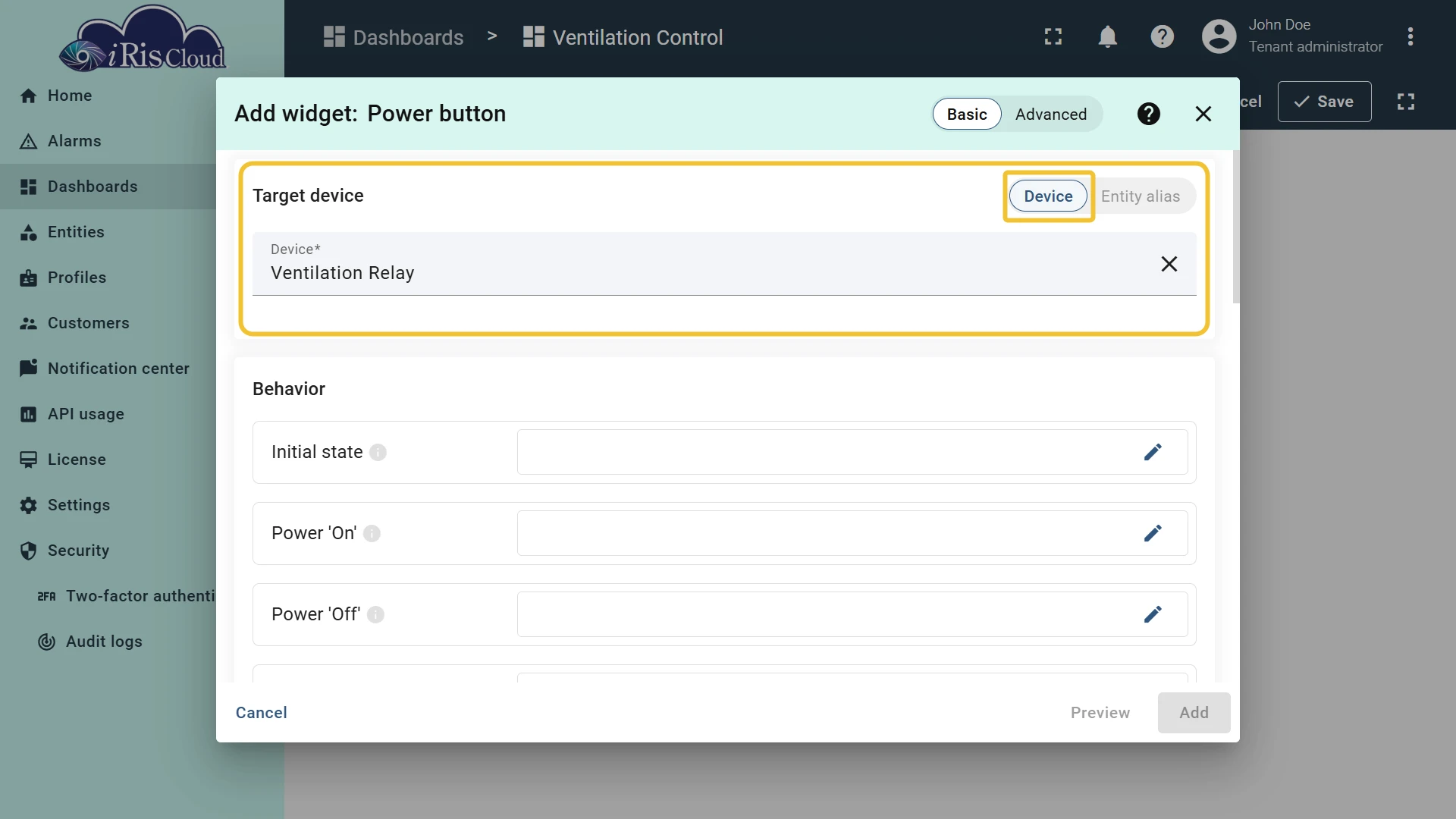Edit the Power 'On' action

(x=1152, y=533)
